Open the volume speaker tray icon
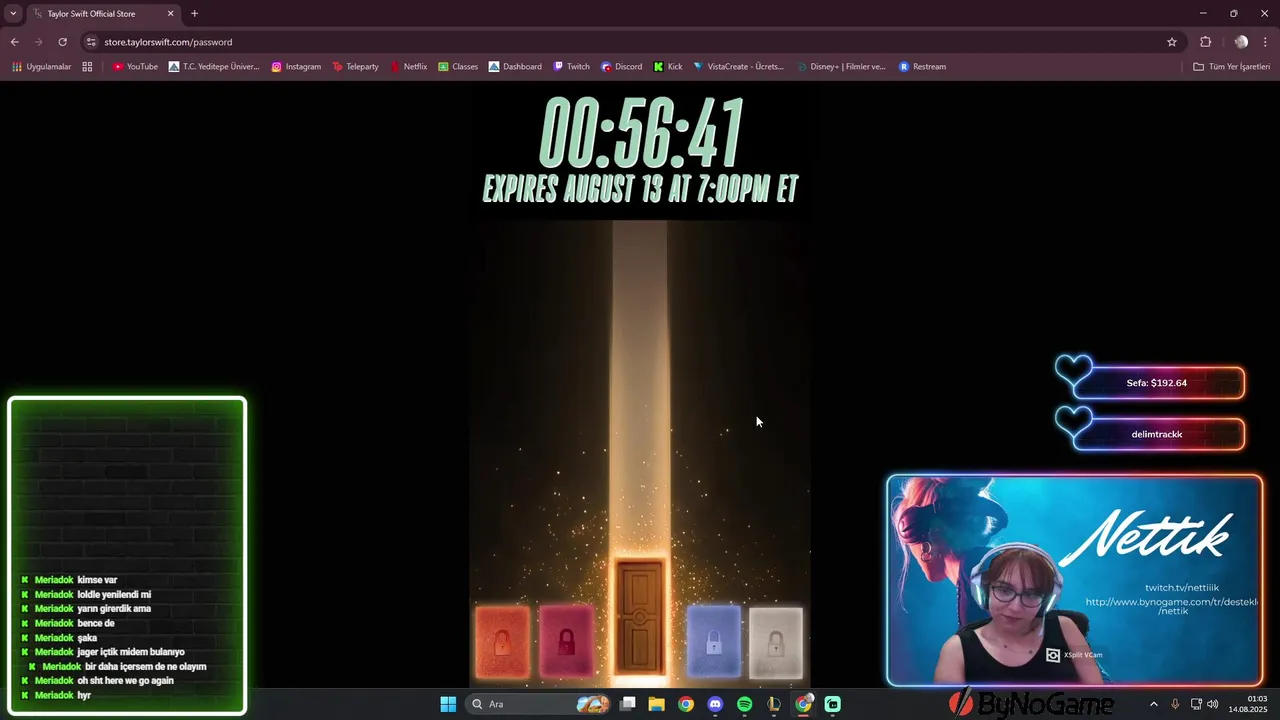 [x=1213, y=704]
